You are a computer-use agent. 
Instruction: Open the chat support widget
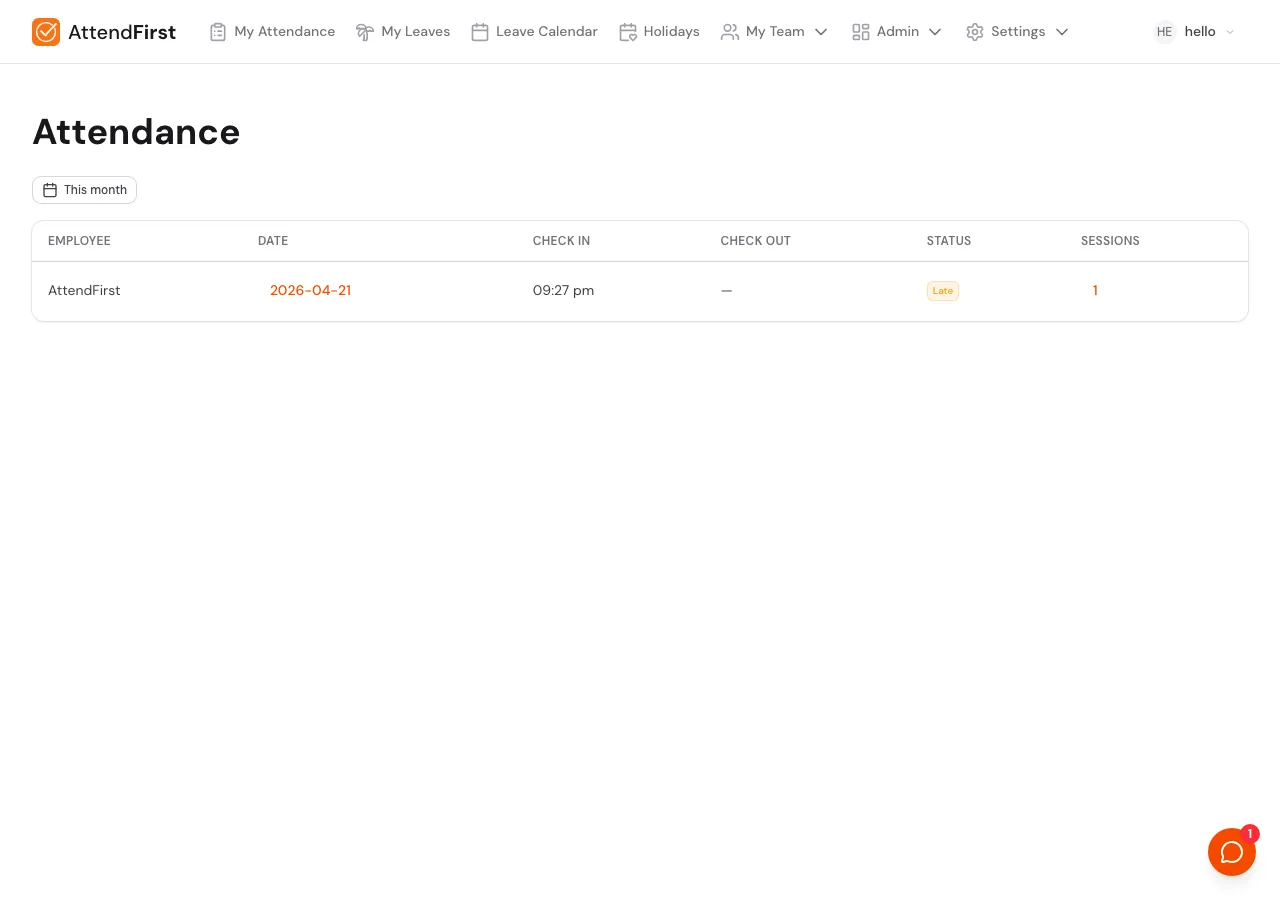(x=1232, y=852)
